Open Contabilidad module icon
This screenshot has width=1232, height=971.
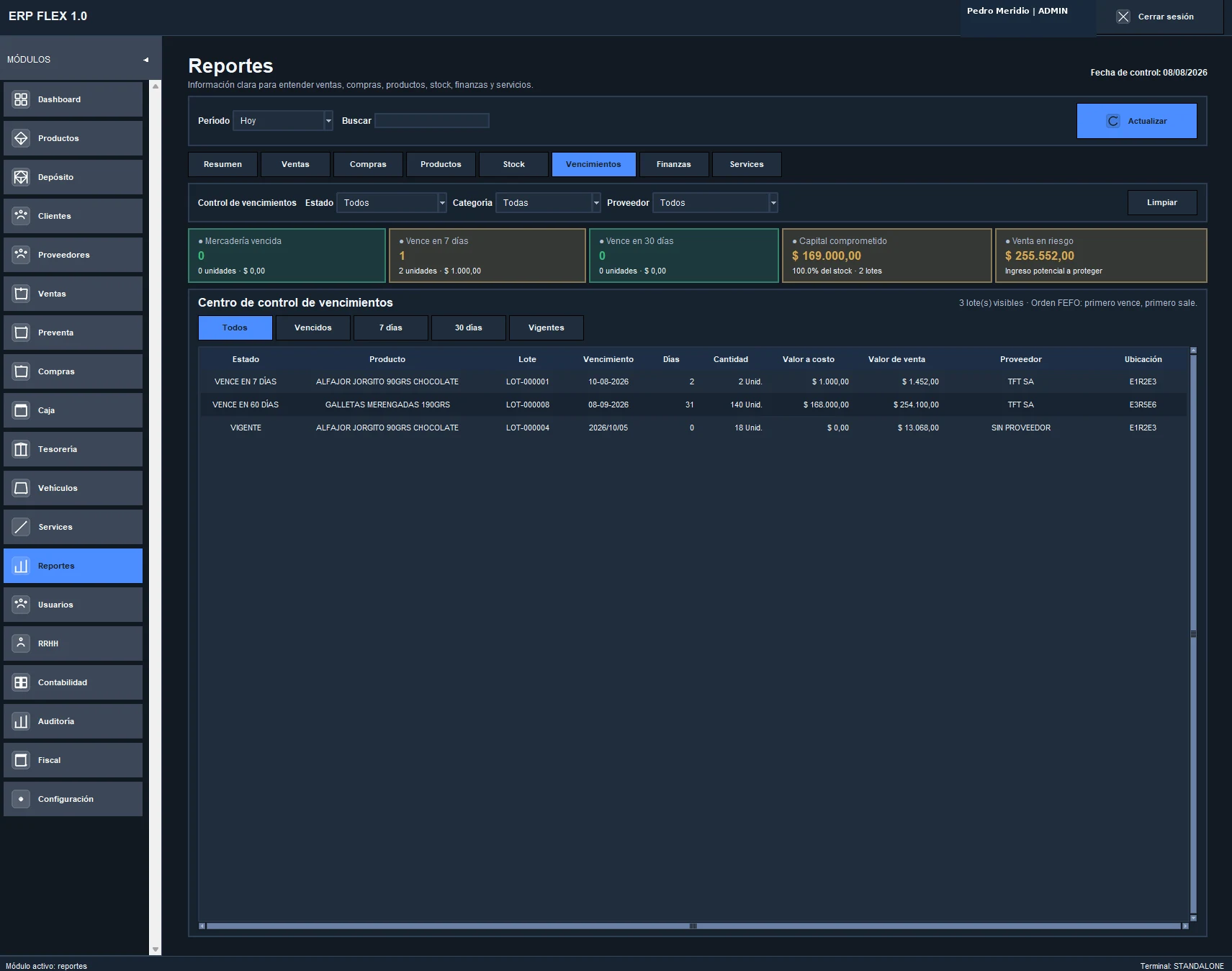pyautogui.click(x=21, y=682)
